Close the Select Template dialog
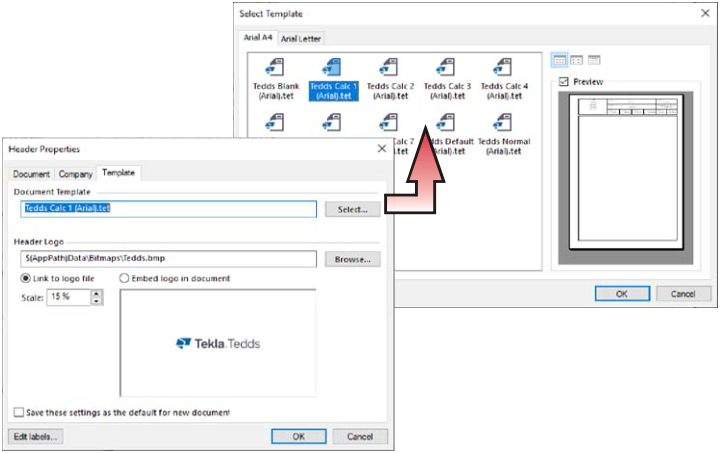 [x=705, y=13]
